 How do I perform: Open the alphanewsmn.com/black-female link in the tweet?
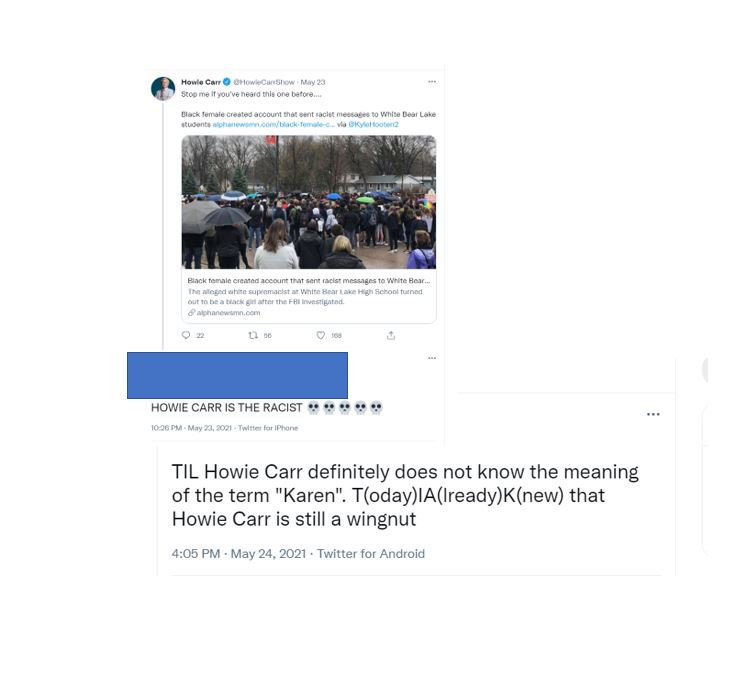click(274, 124)
